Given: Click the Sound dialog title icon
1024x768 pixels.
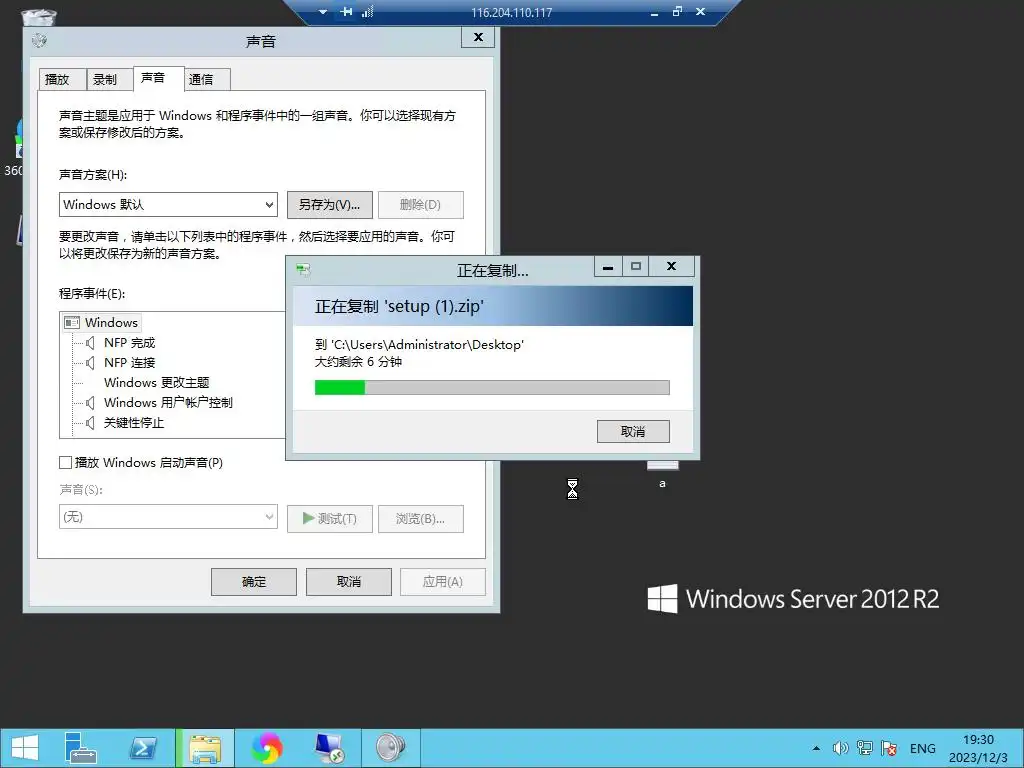Looking at the screenshot, I should click(x=39, y=40).
